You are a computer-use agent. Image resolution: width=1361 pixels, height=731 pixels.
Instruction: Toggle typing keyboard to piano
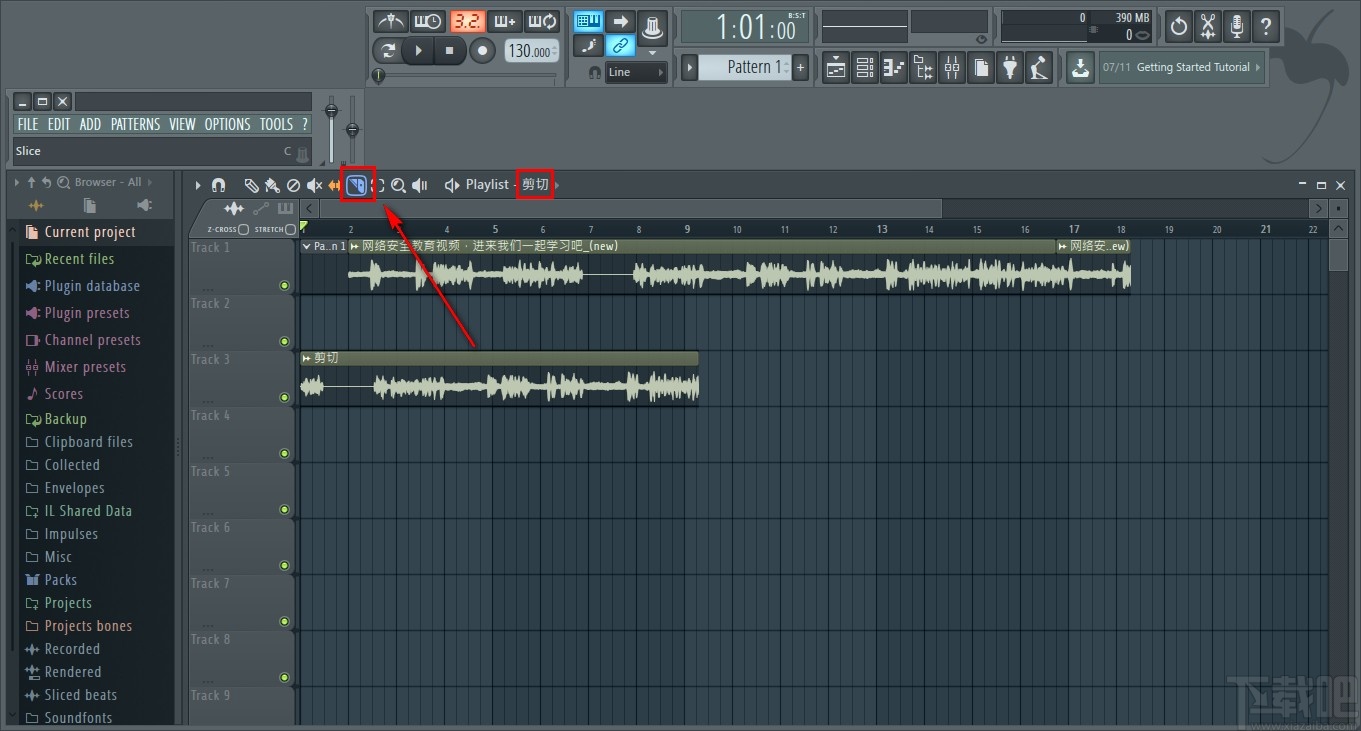coord(588,21)
